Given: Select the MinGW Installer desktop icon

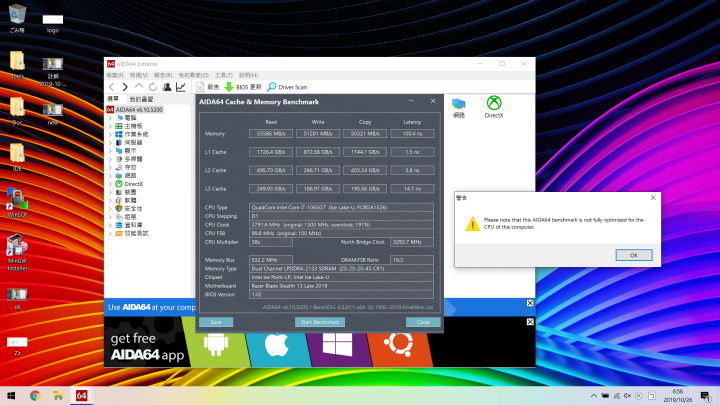Looking at the screenshot, I should coord(17,253).
